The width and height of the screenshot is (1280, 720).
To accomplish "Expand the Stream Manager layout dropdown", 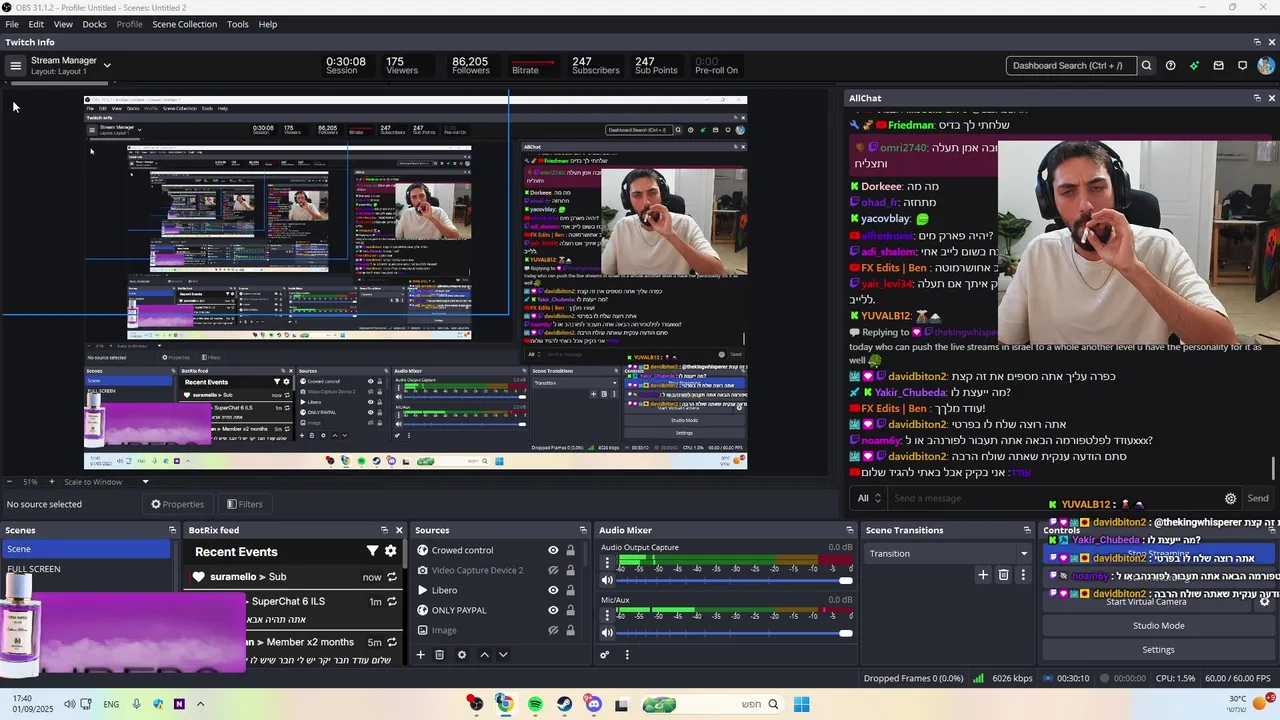I will point(107,66).
